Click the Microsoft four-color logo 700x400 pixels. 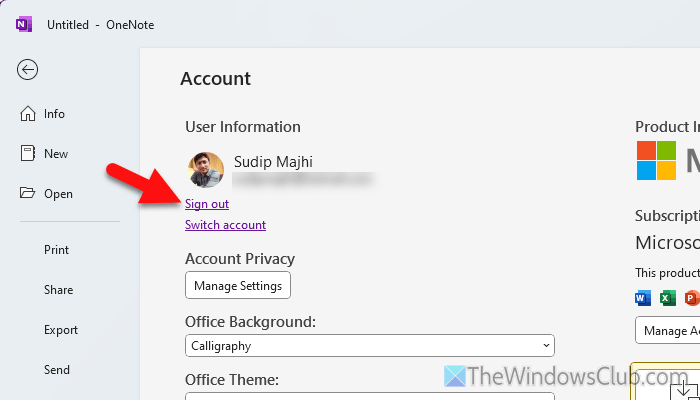click(x=656, y=160)
